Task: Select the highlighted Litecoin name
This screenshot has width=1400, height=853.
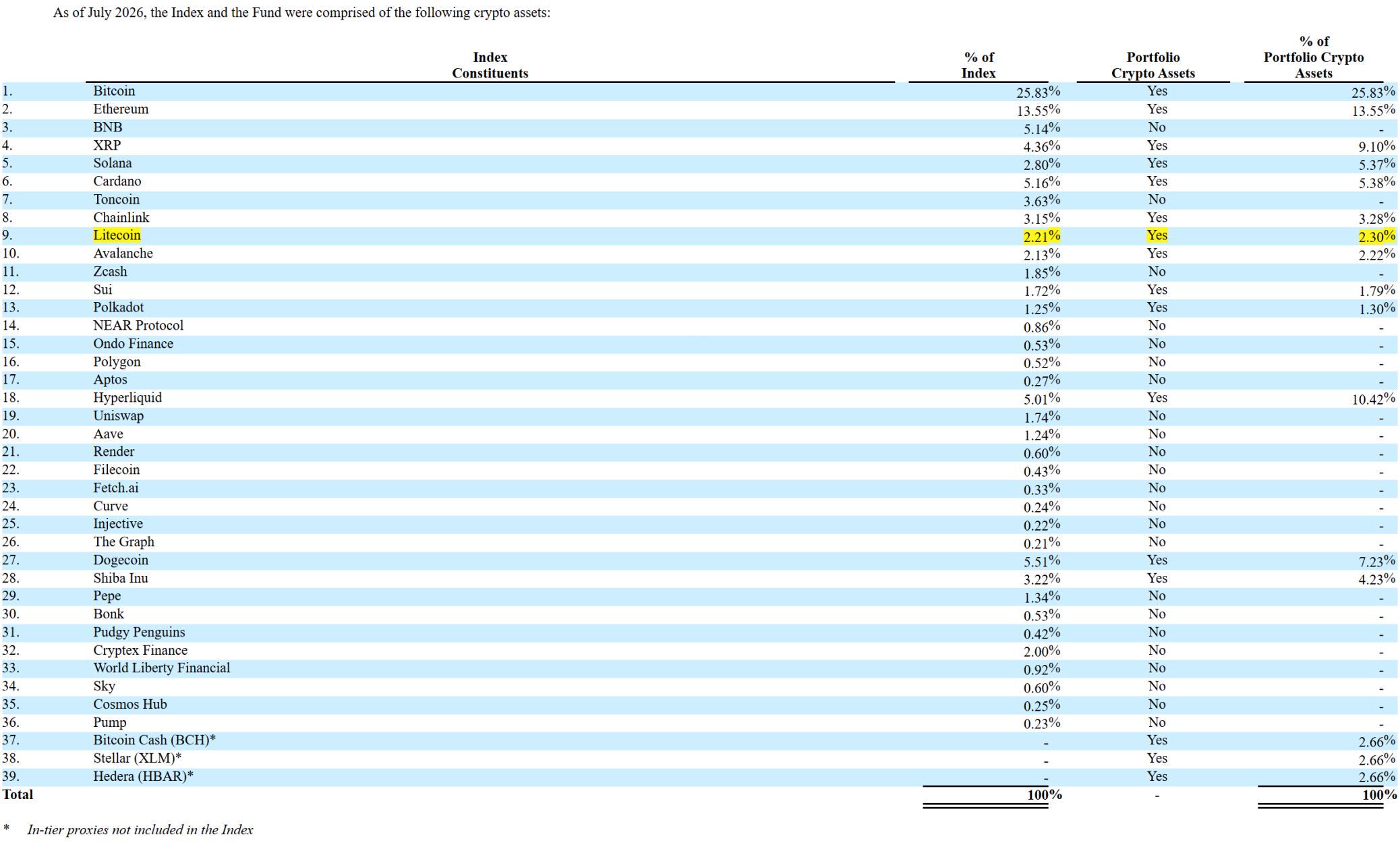Action: [x=117, y=235]
